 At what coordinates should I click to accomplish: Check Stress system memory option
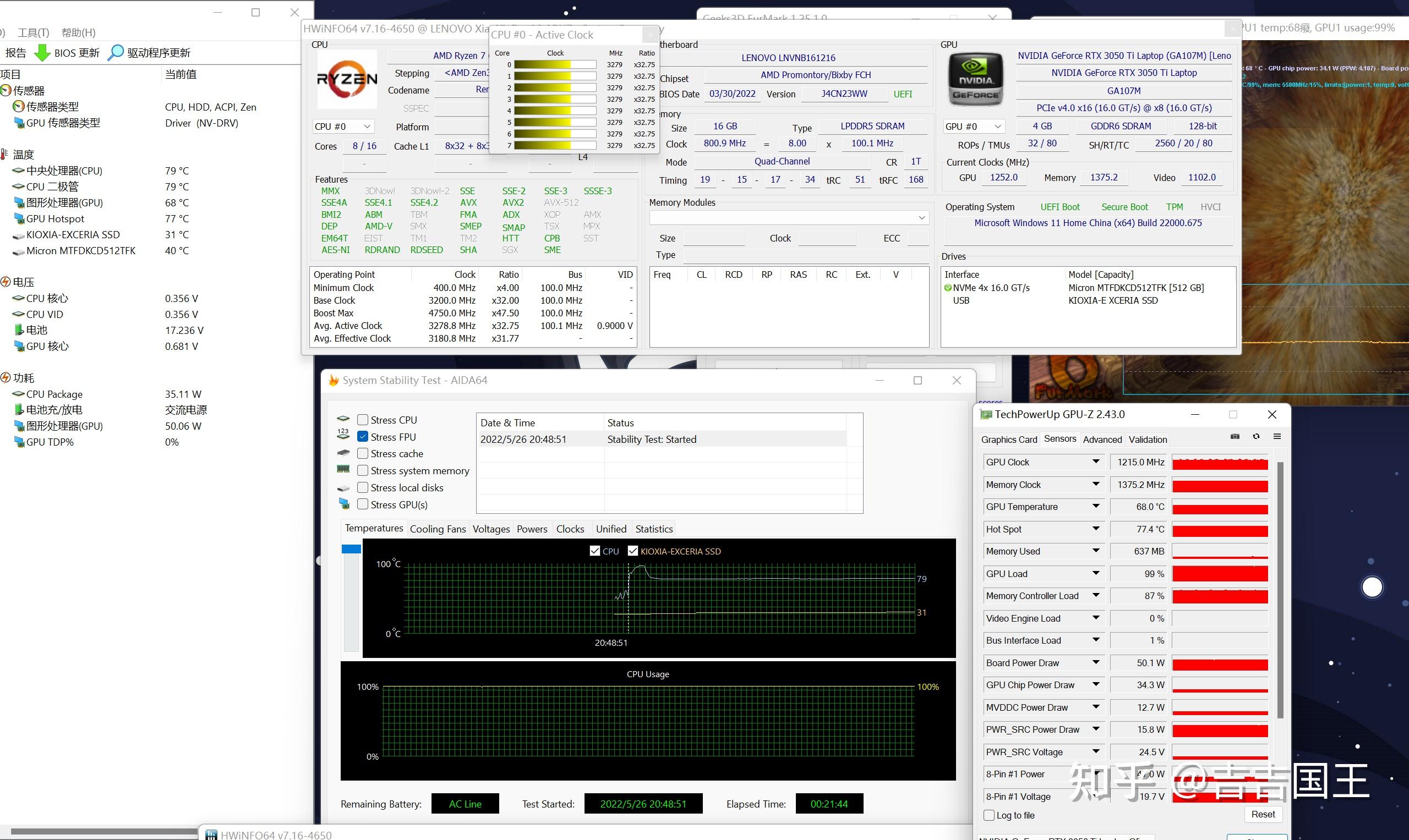pyautogui.click(x=363, y=470)
